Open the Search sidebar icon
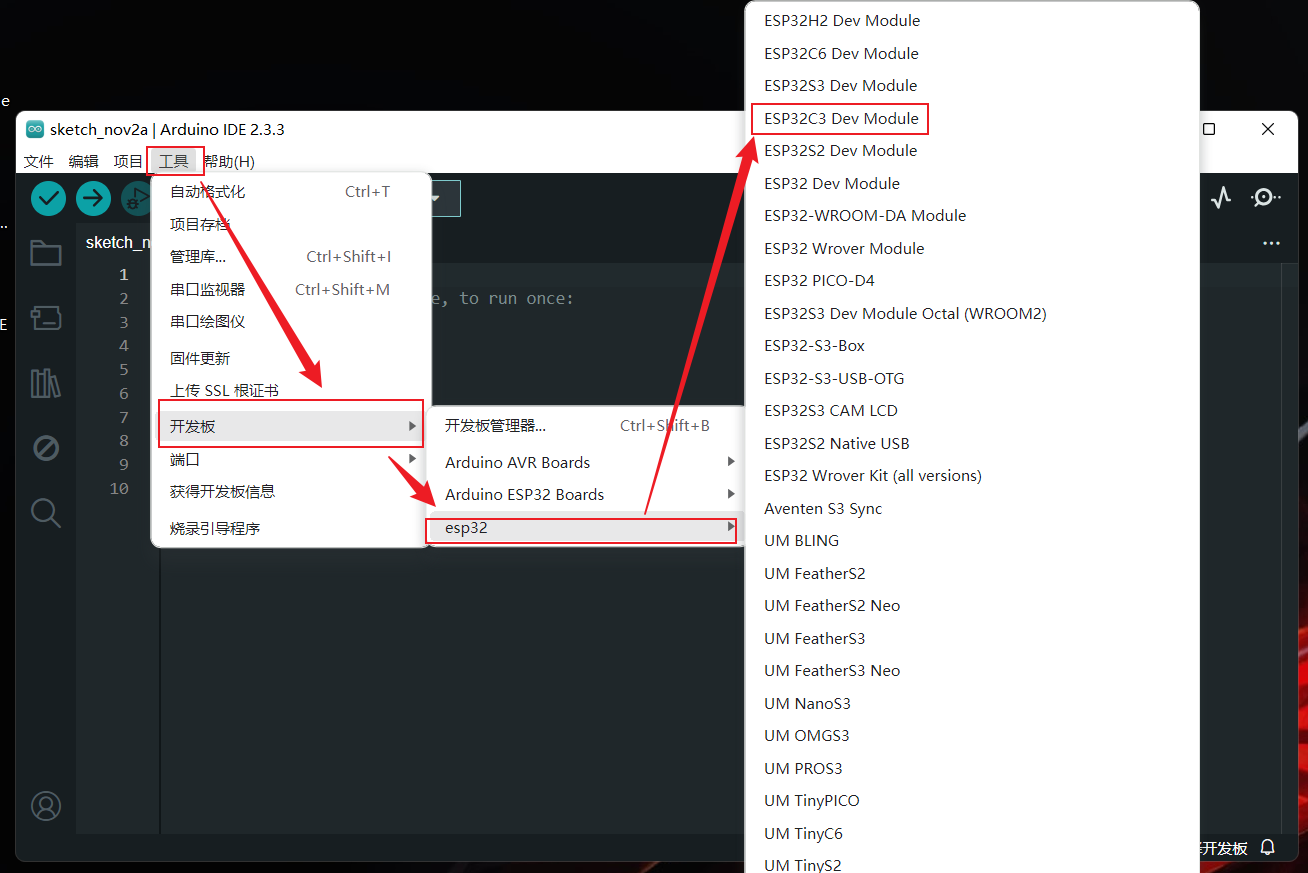The image size is (1308, 873). (x=45, y=513)
